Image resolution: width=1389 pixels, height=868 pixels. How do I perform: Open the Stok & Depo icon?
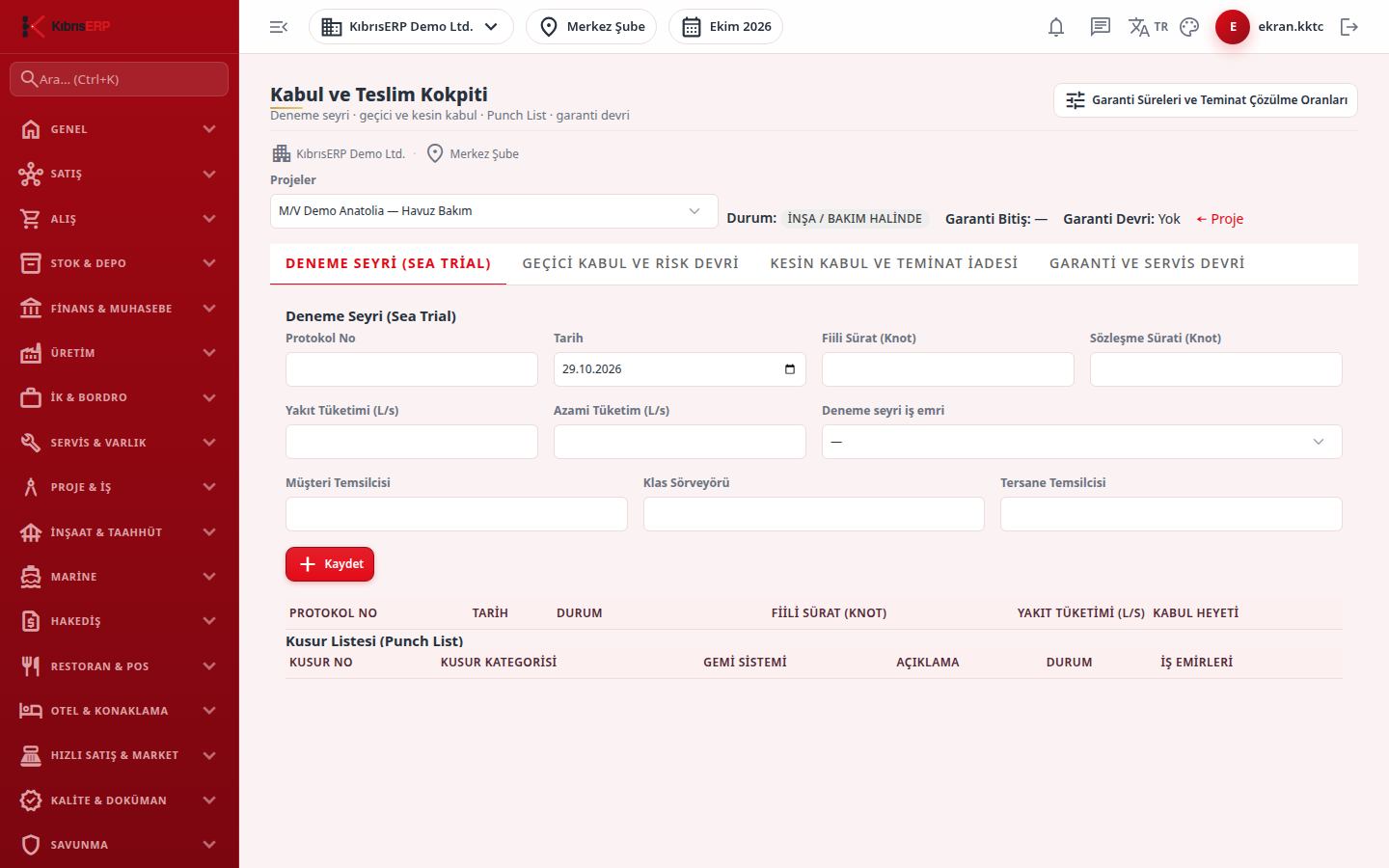pyautogui.click(x=31, y=263)
